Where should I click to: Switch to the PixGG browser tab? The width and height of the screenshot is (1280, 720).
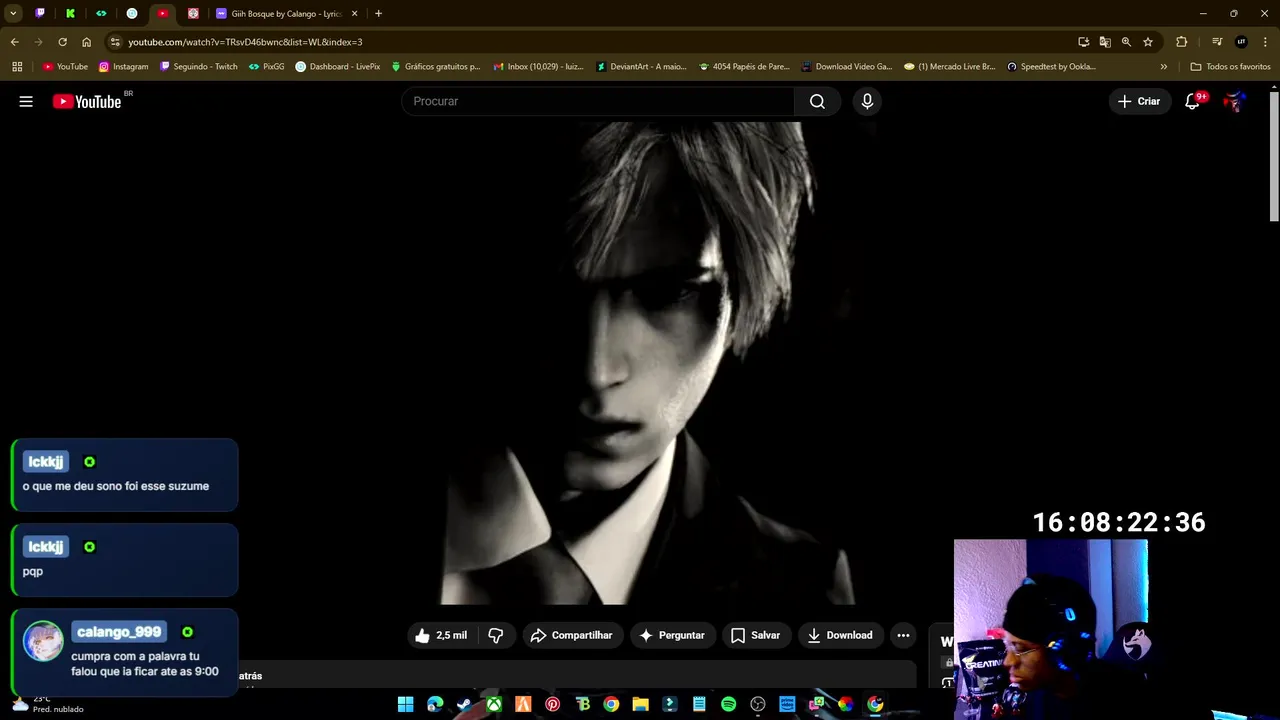point(101,14)
